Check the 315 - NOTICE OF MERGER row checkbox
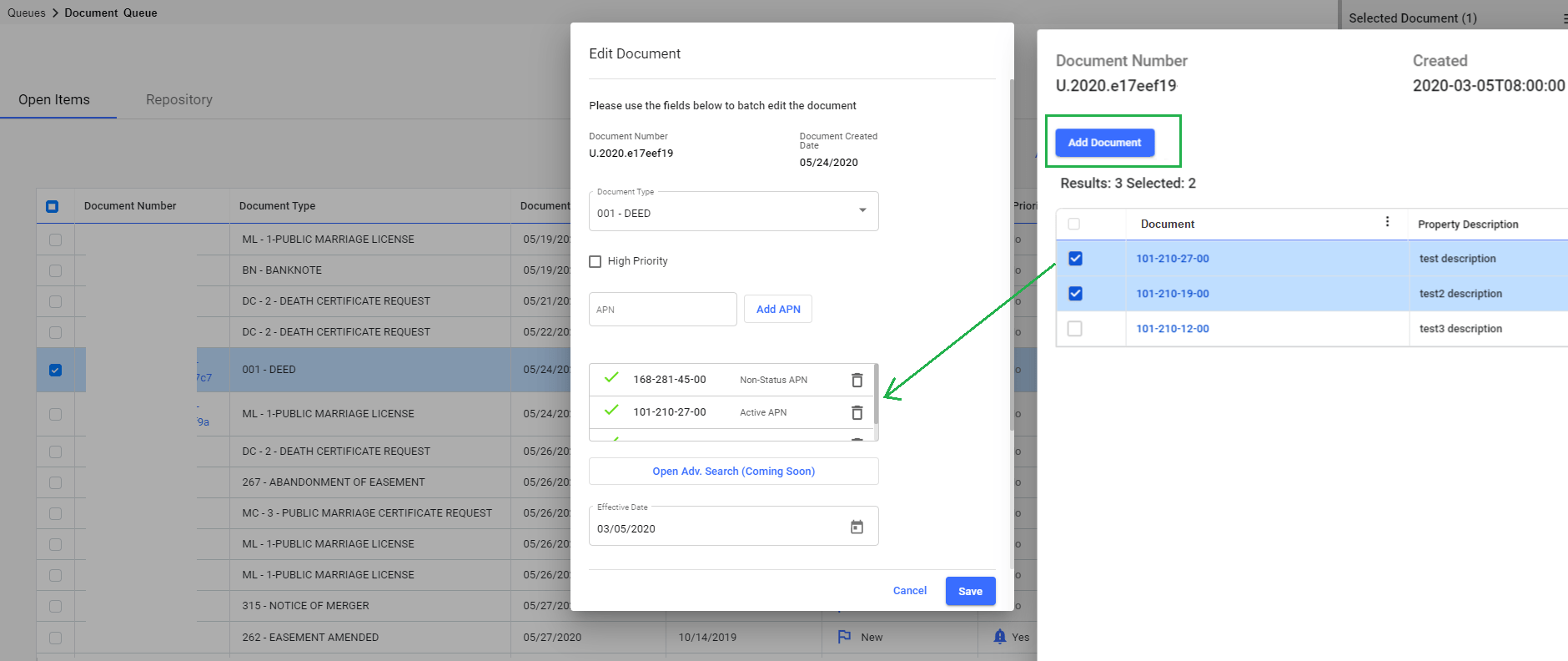1568x661 pixels. tap(55, 606)
